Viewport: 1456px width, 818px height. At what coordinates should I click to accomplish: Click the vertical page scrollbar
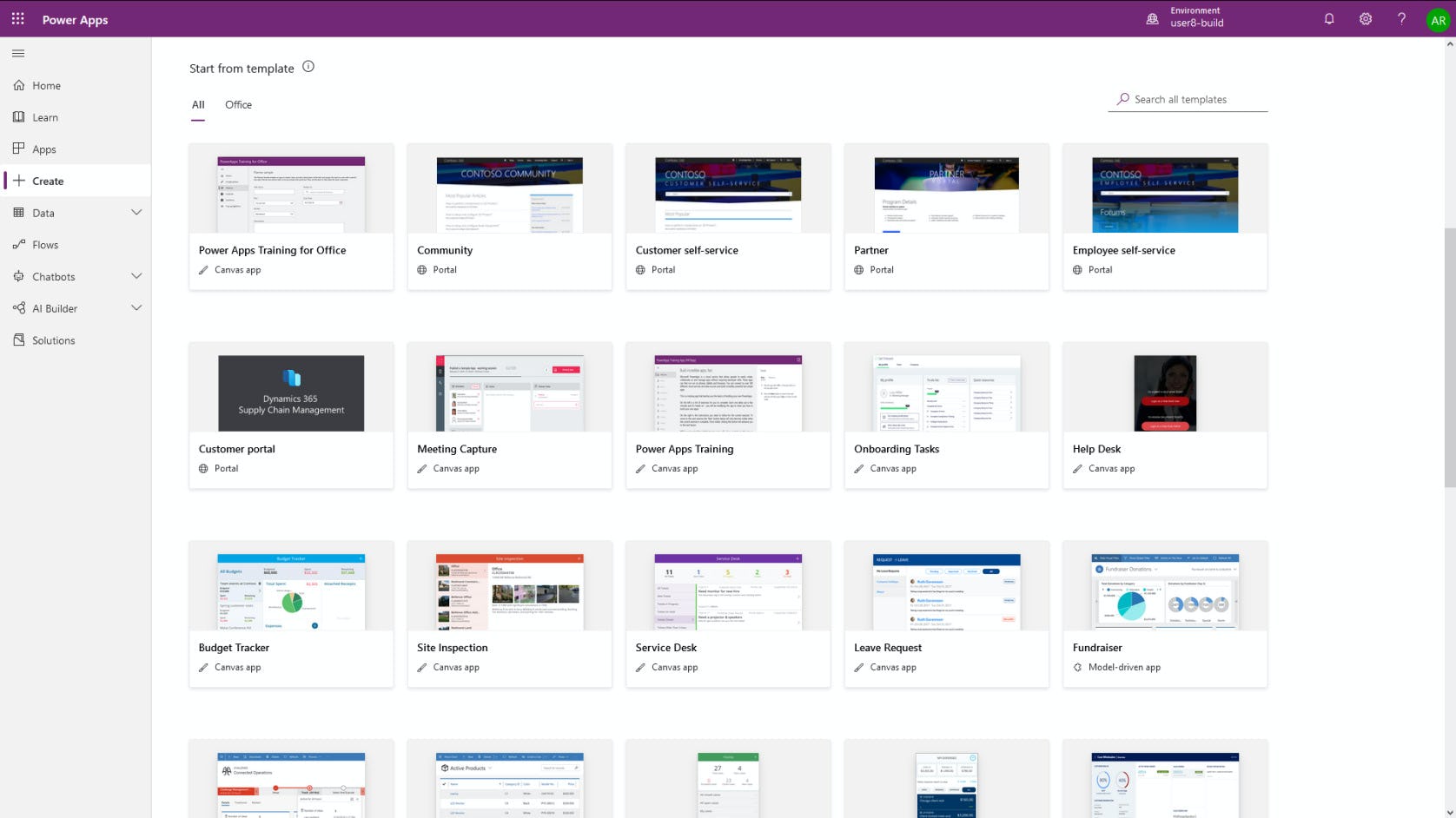pos(1448,356)
